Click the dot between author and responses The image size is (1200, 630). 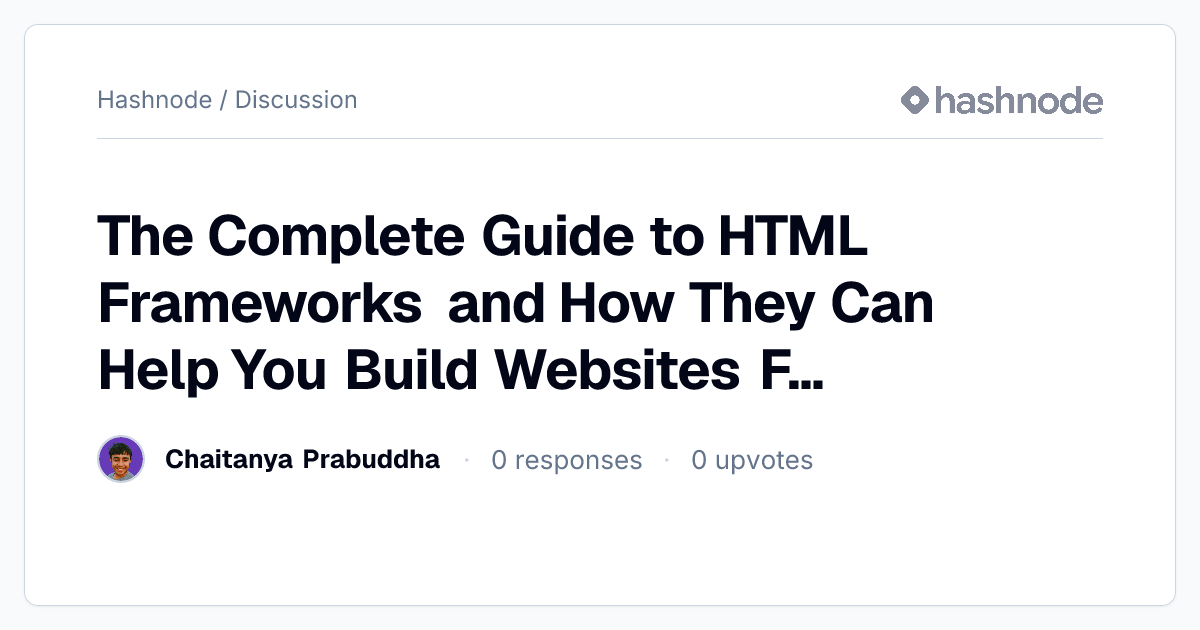pyautogui.click(x=466, y=460)
